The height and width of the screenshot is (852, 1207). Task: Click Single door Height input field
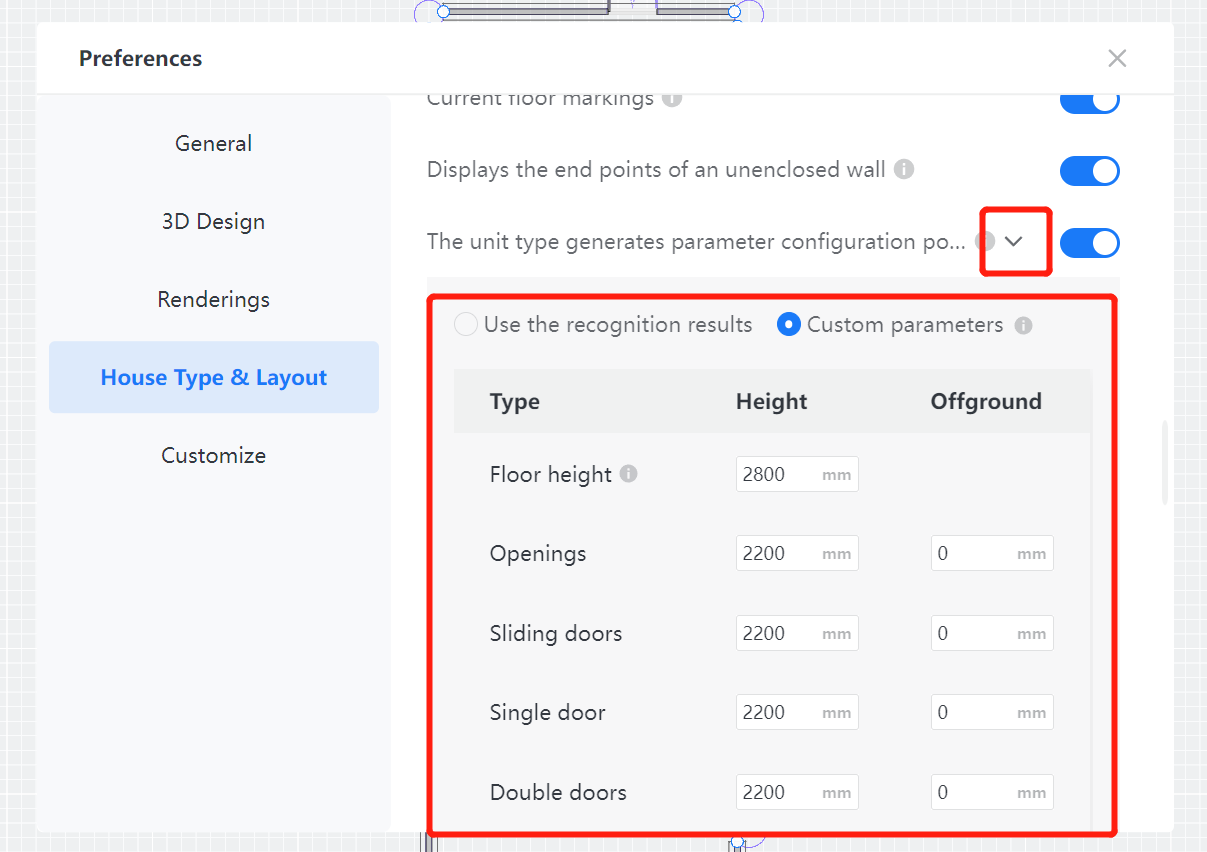pos(779,713)
